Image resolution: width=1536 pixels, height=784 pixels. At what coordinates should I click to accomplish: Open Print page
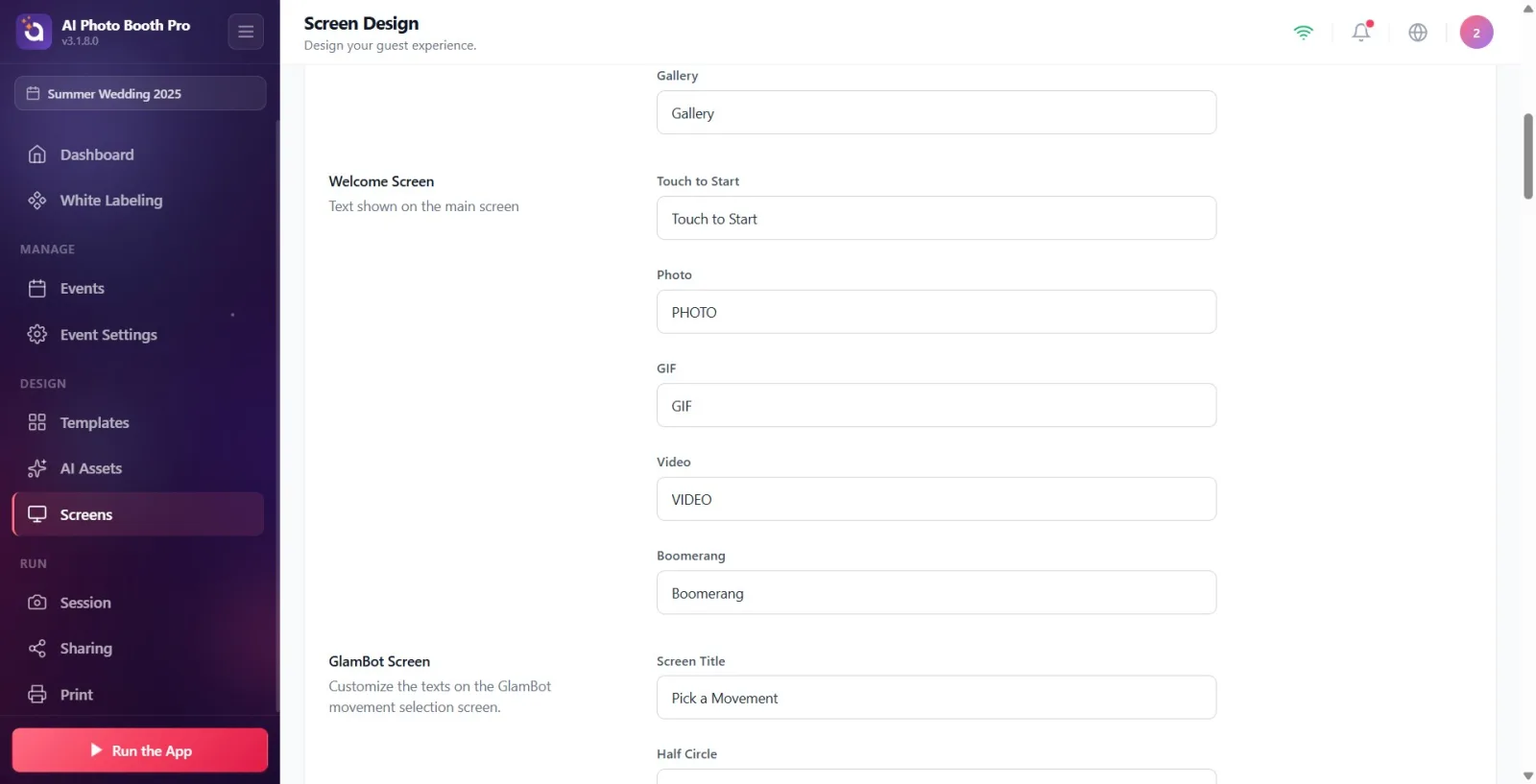pyautogui.click(x=138, y=696)
